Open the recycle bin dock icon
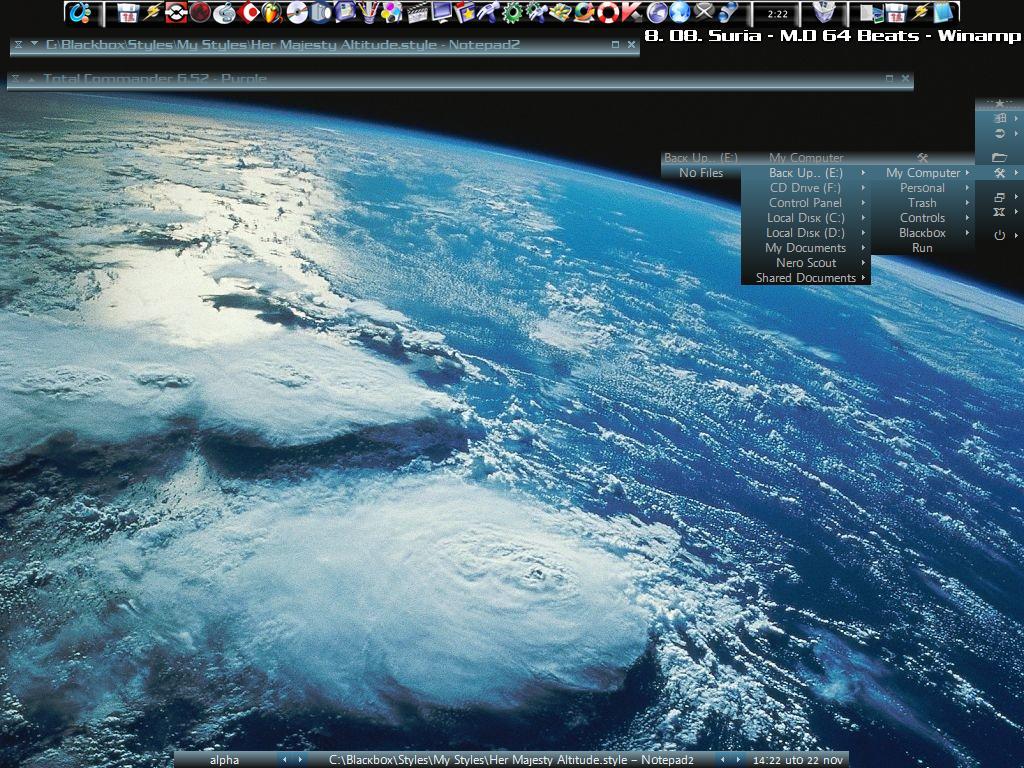 pyautogui.click(x=825, y=12)
